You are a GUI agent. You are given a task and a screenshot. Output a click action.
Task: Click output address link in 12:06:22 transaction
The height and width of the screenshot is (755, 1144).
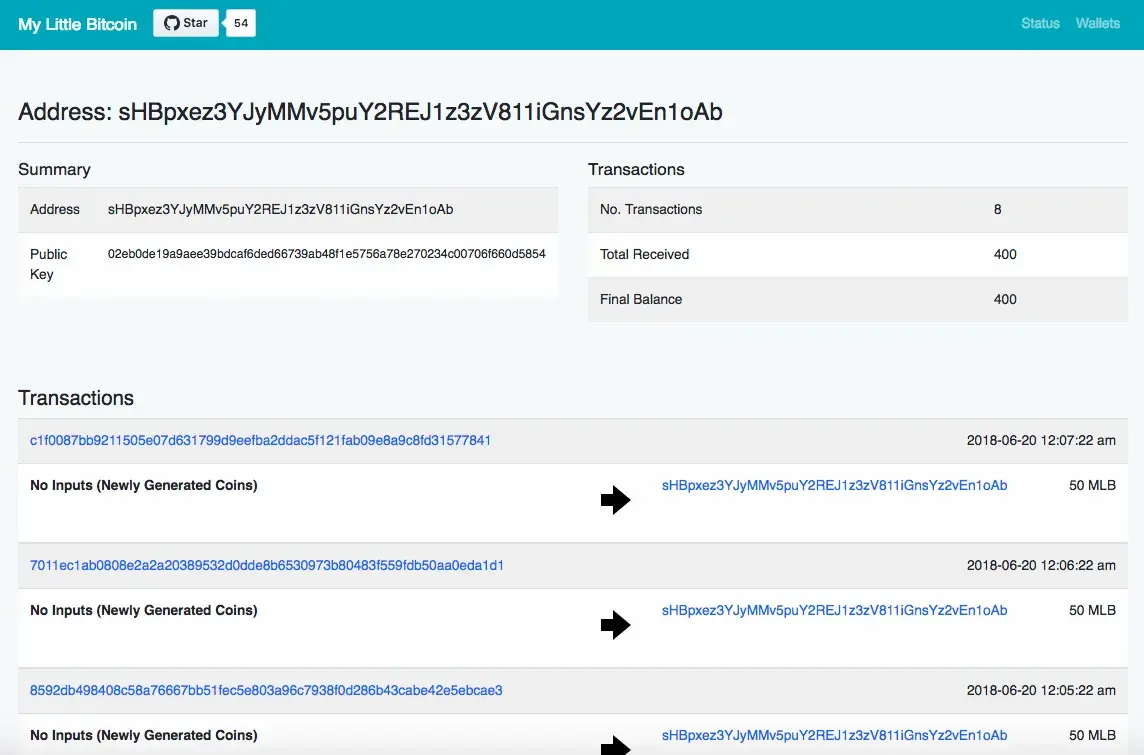point(835,610)
